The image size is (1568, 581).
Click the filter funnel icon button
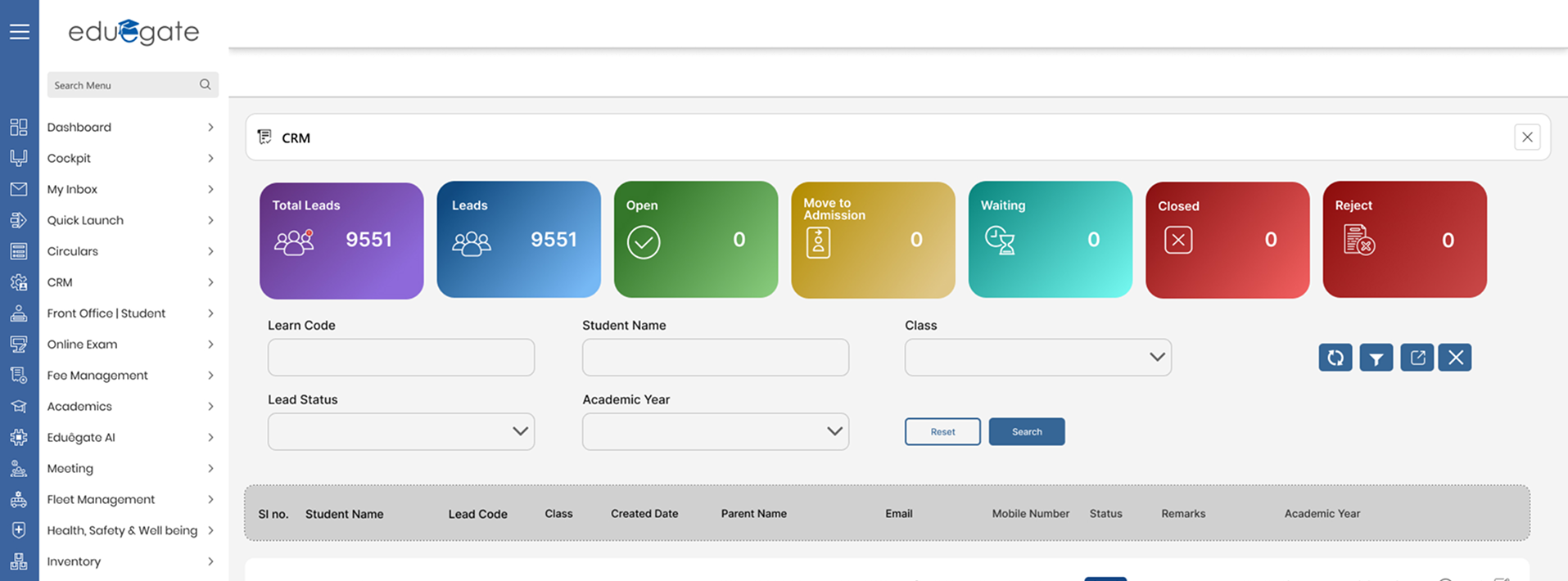pyautogui.click(x=1376, y=358)
